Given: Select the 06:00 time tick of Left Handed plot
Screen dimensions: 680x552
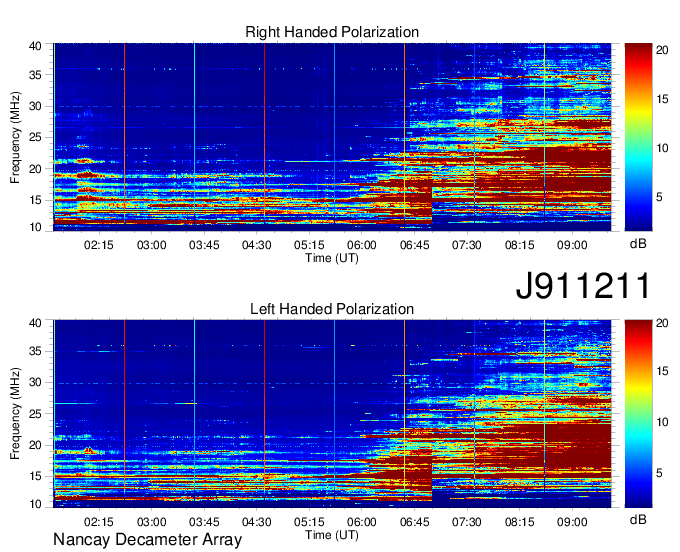Looking at the screenshot, I should tap(361, 522).
